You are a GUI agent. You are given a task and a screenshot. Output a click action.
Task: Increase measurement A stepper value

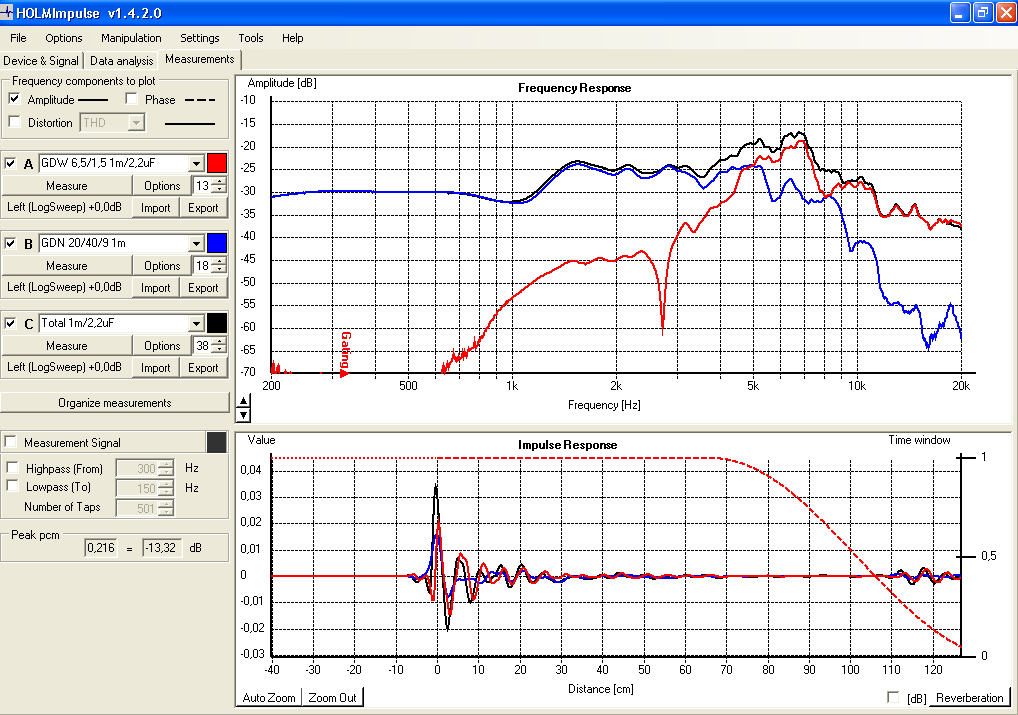click(x=220, y=182)
